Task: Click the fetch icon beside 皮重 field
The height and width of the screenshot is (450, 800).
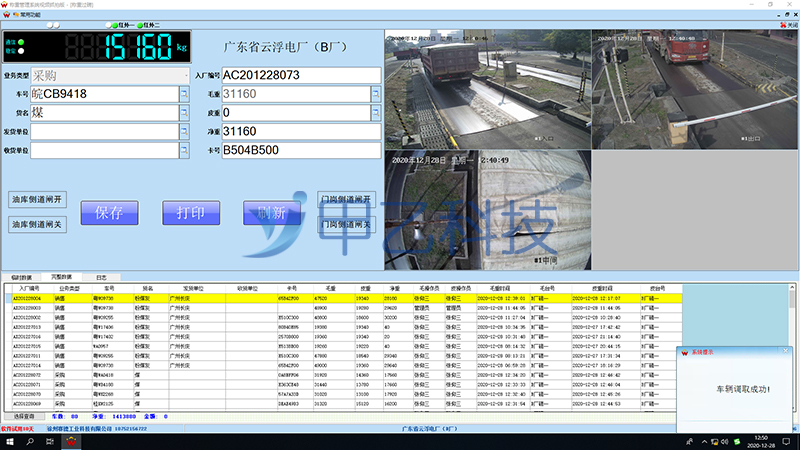Action: click(376, 113)
